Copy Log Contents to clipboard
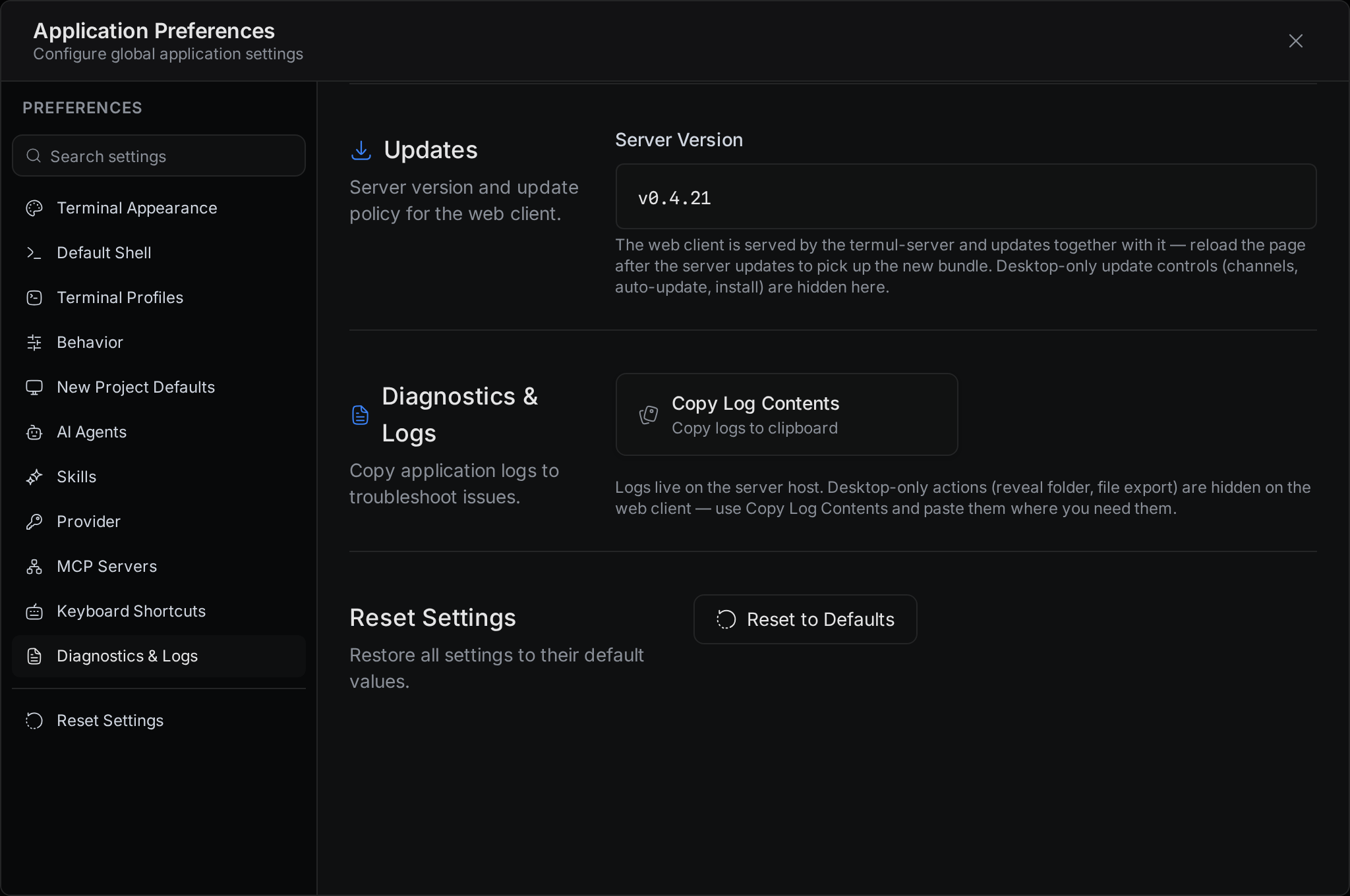This screenshot has height=896, width=1350. tap(786, 414)
